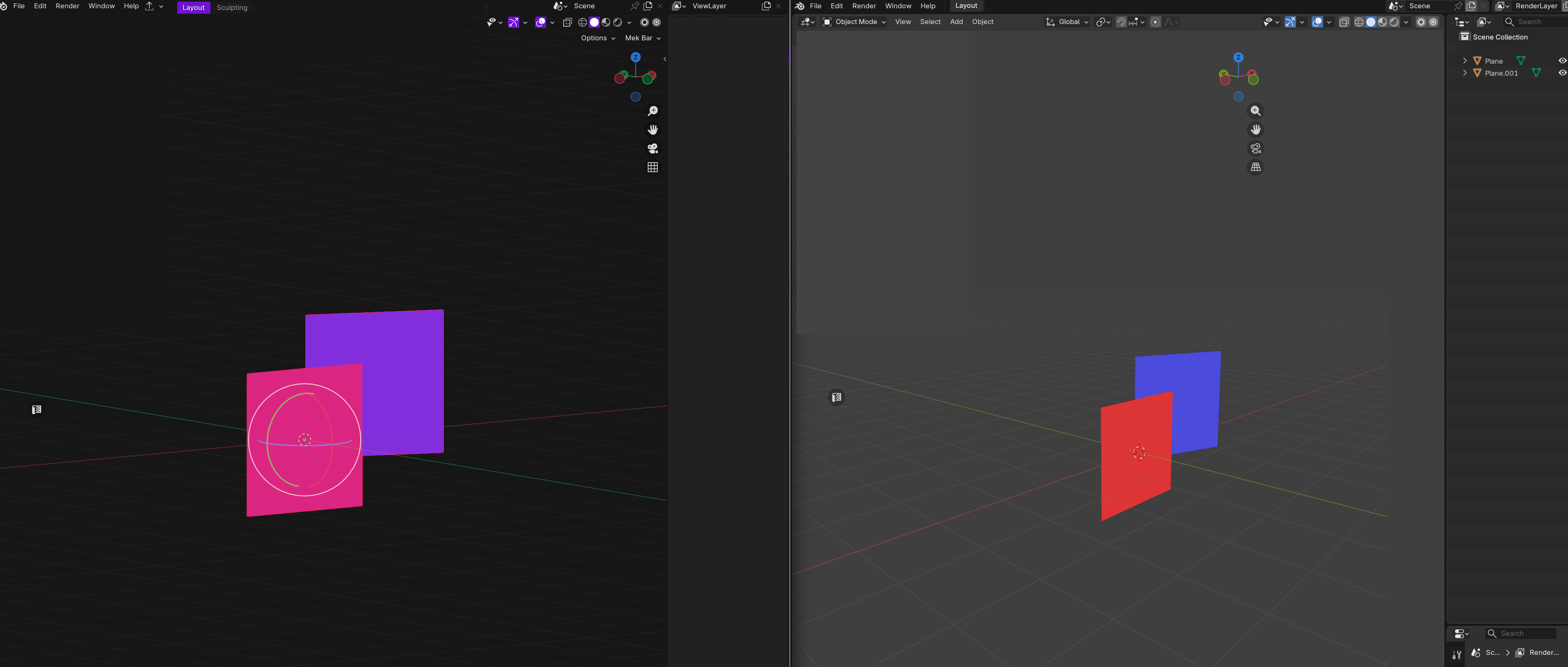Click zoom magnifier icon in right viewport
The height and width of the screenshot is (667, 1568).
click(1255, 111)
